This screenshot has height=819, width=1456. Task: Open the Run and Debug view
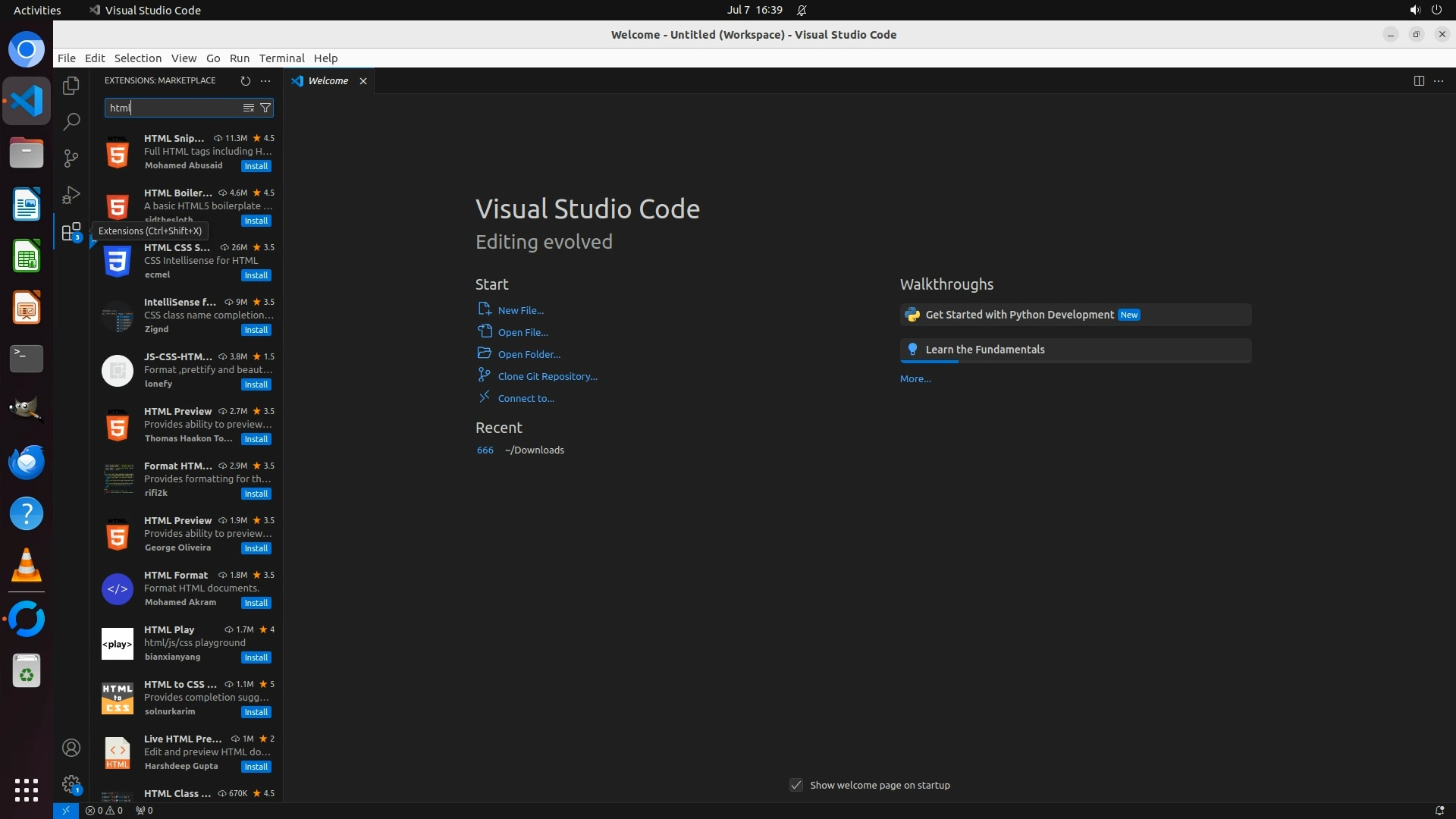click(x=71, y=195)
